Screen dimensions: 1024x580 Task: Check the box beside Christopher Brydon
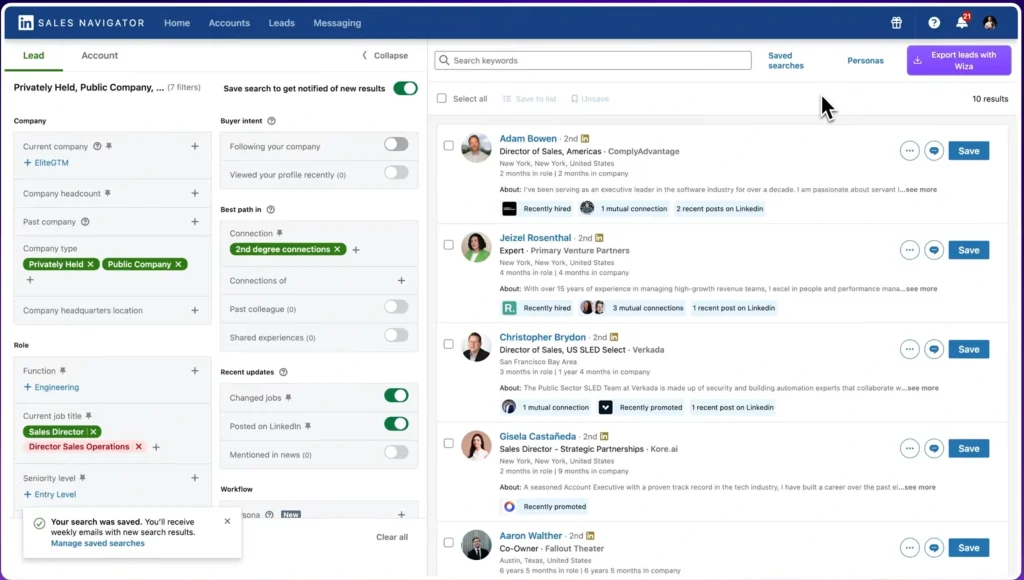coord(449,344)
